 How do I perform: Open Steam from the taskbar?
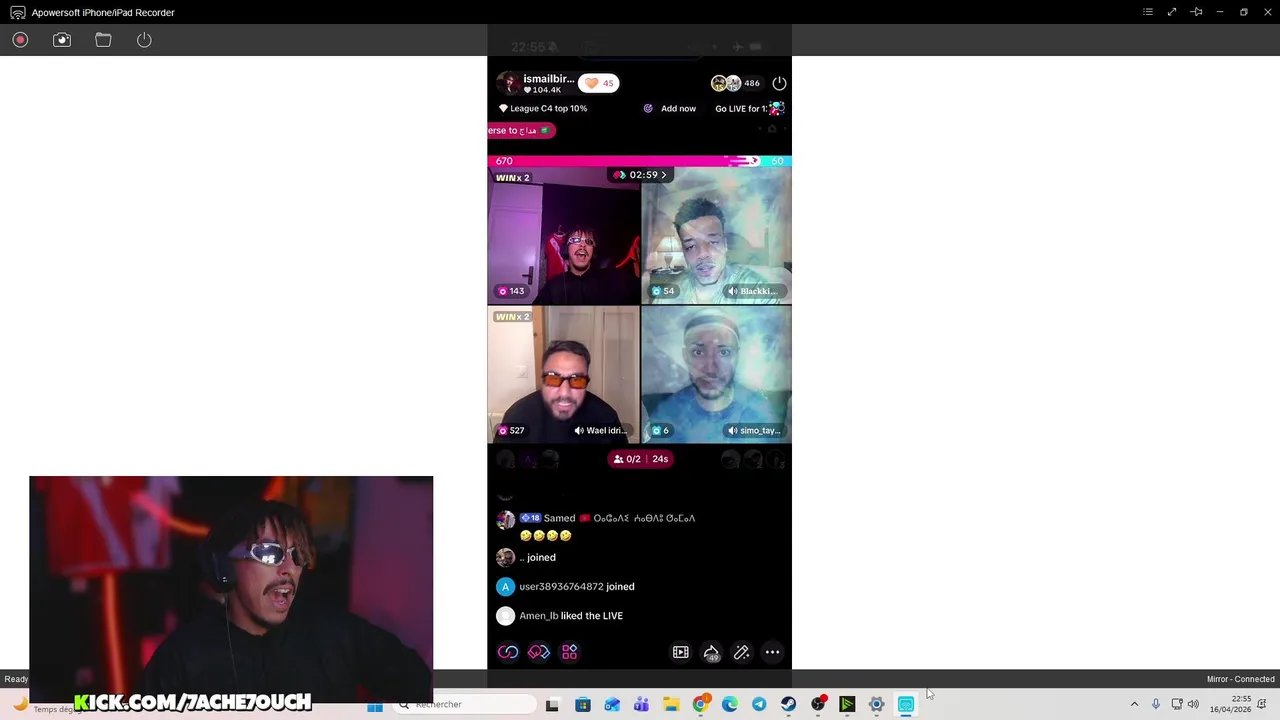tap(788, 705)
